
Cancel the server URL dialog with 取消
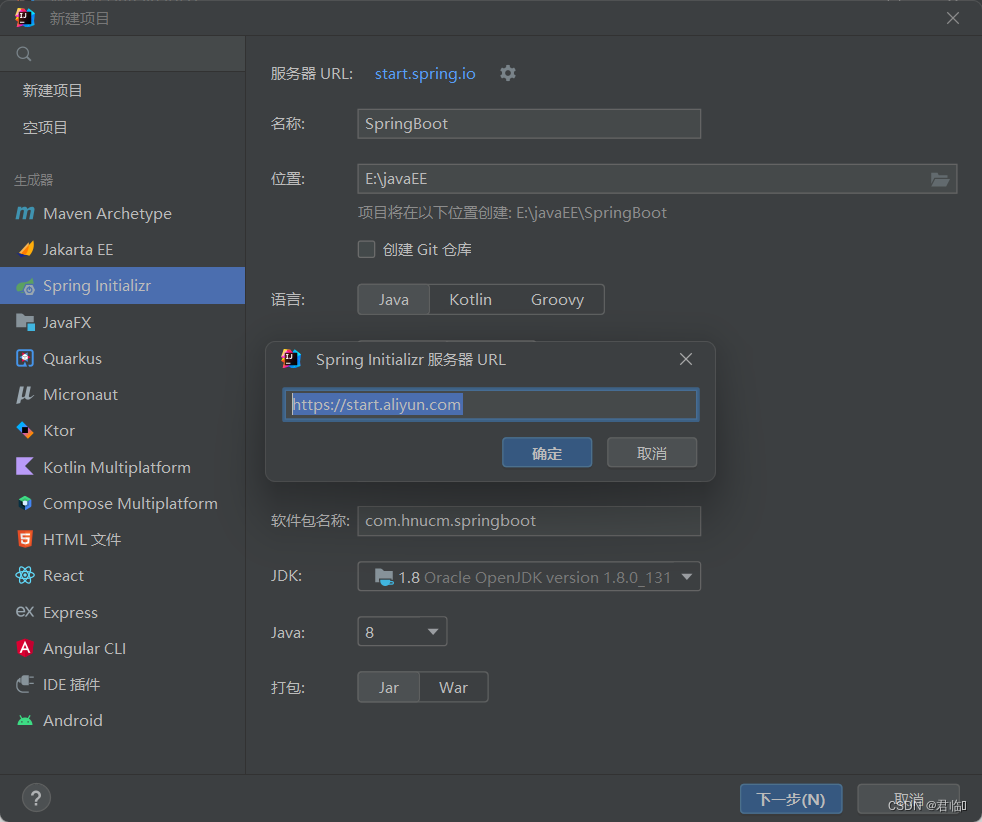tap(652, 453)
